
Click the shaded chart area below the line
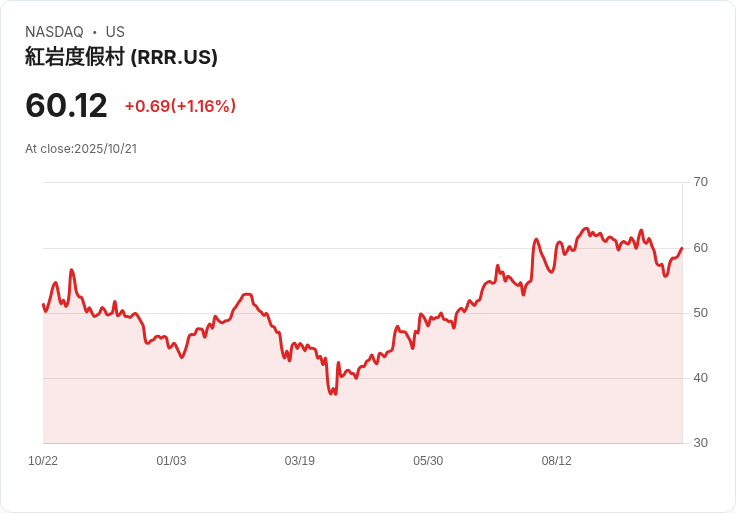tap(362, 413)
